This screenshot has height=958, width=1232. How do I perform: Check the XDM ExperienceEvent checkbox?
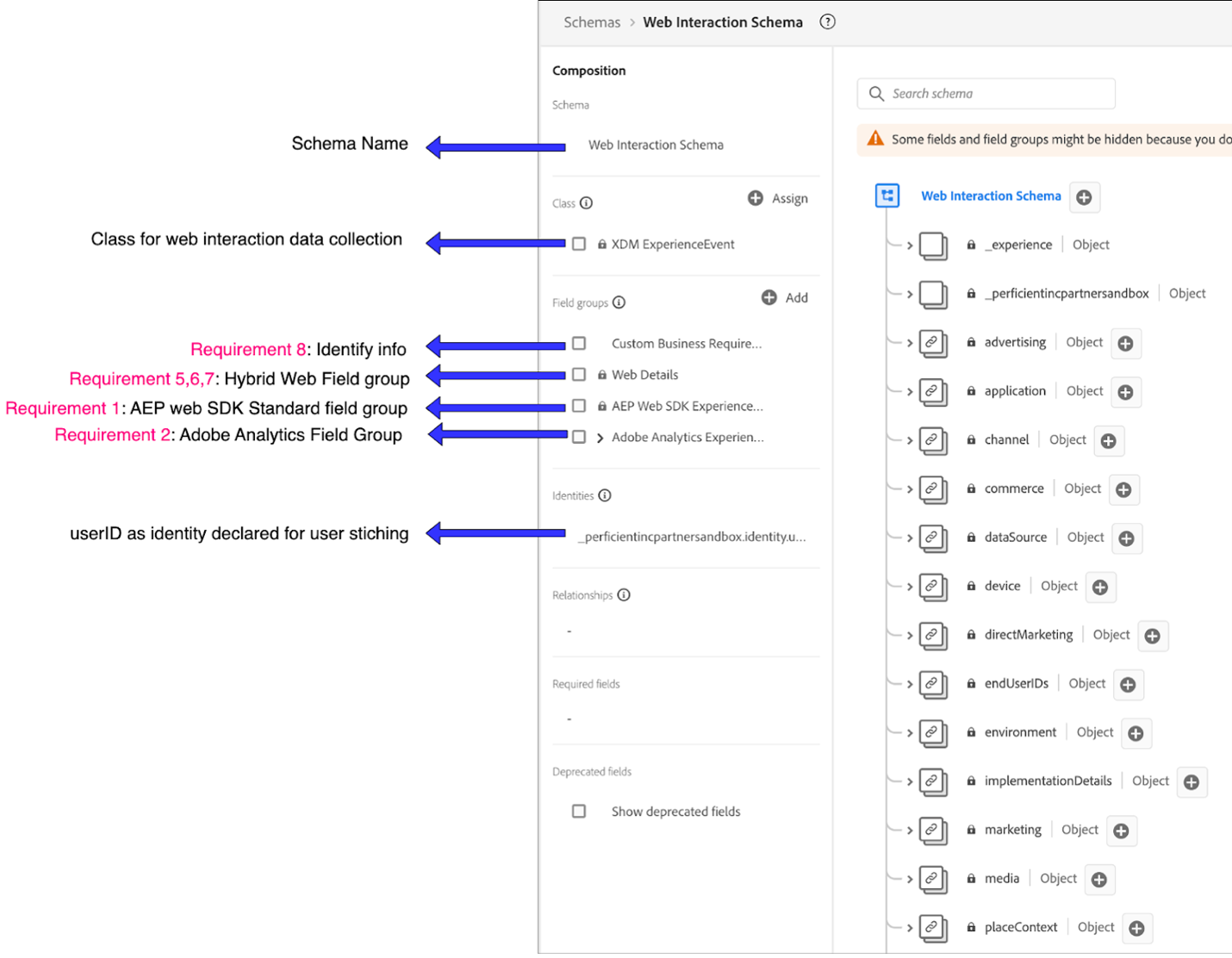579,245
